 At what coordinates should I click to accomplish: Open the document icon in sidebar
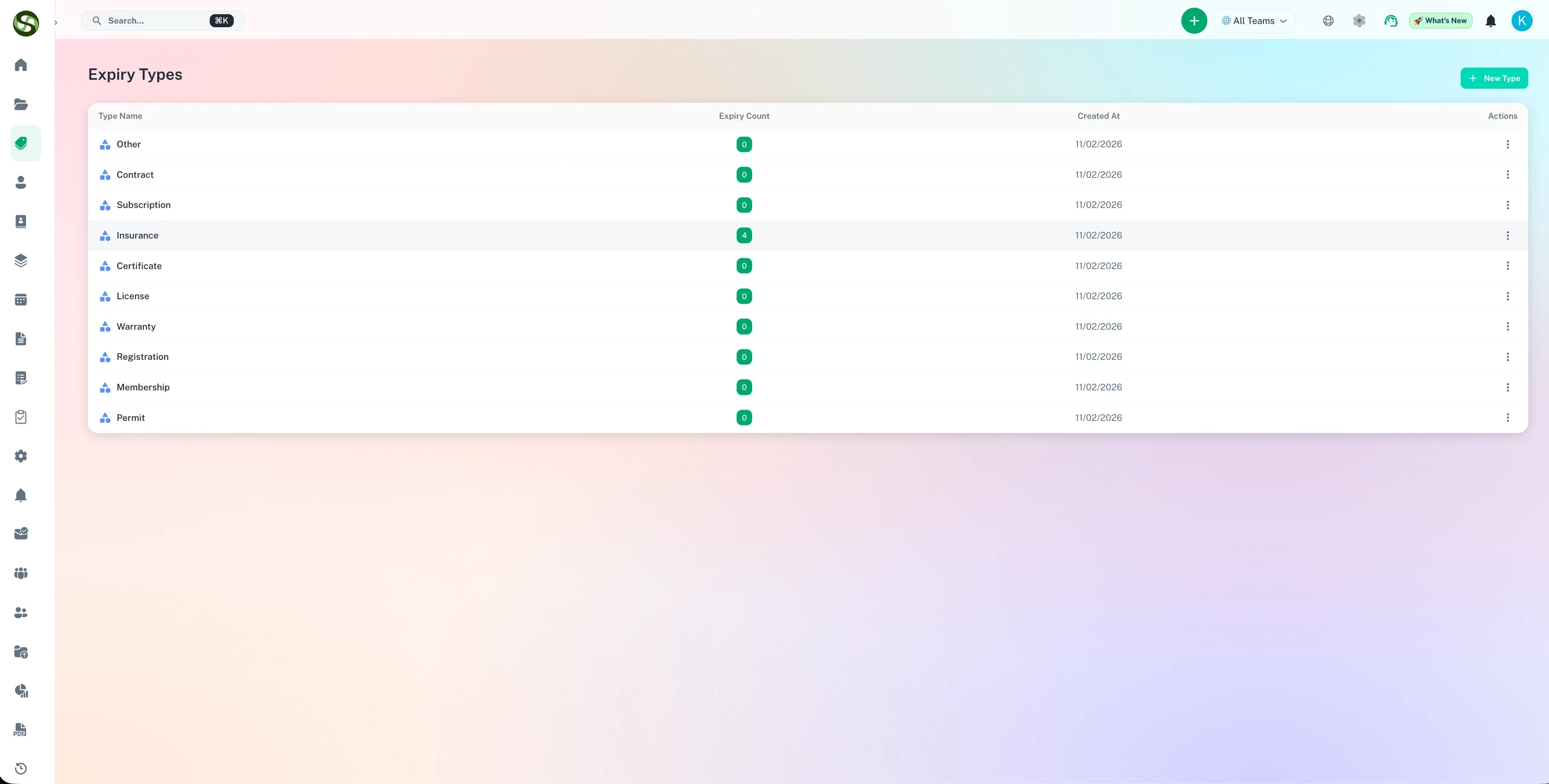coord(21,339)
